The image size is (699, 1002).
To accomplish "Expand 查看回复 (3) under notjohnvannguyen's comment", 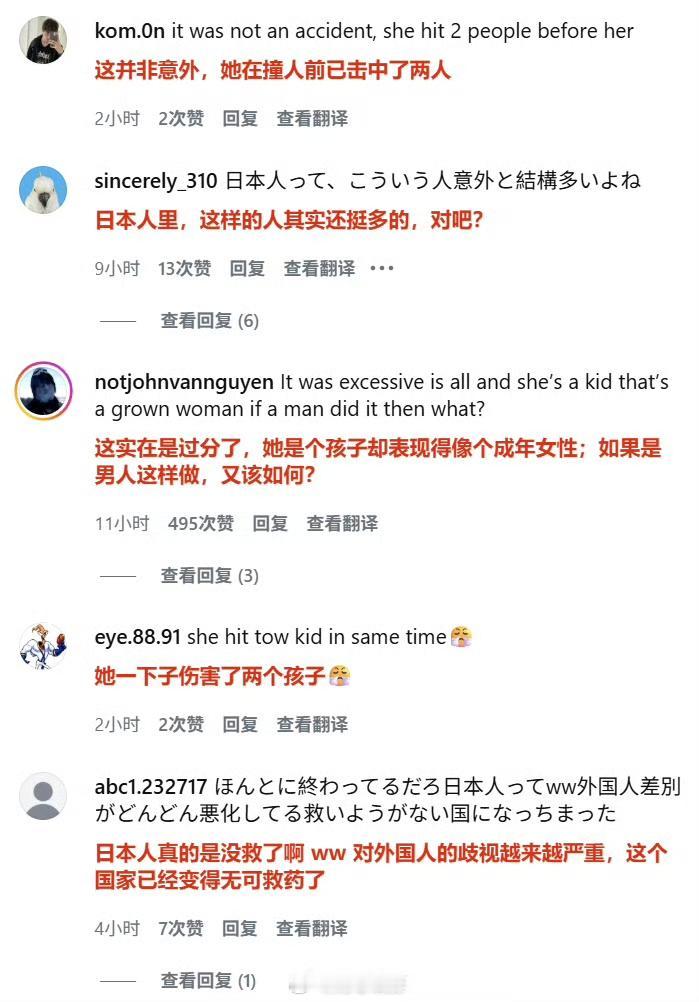I will (210, 576).
